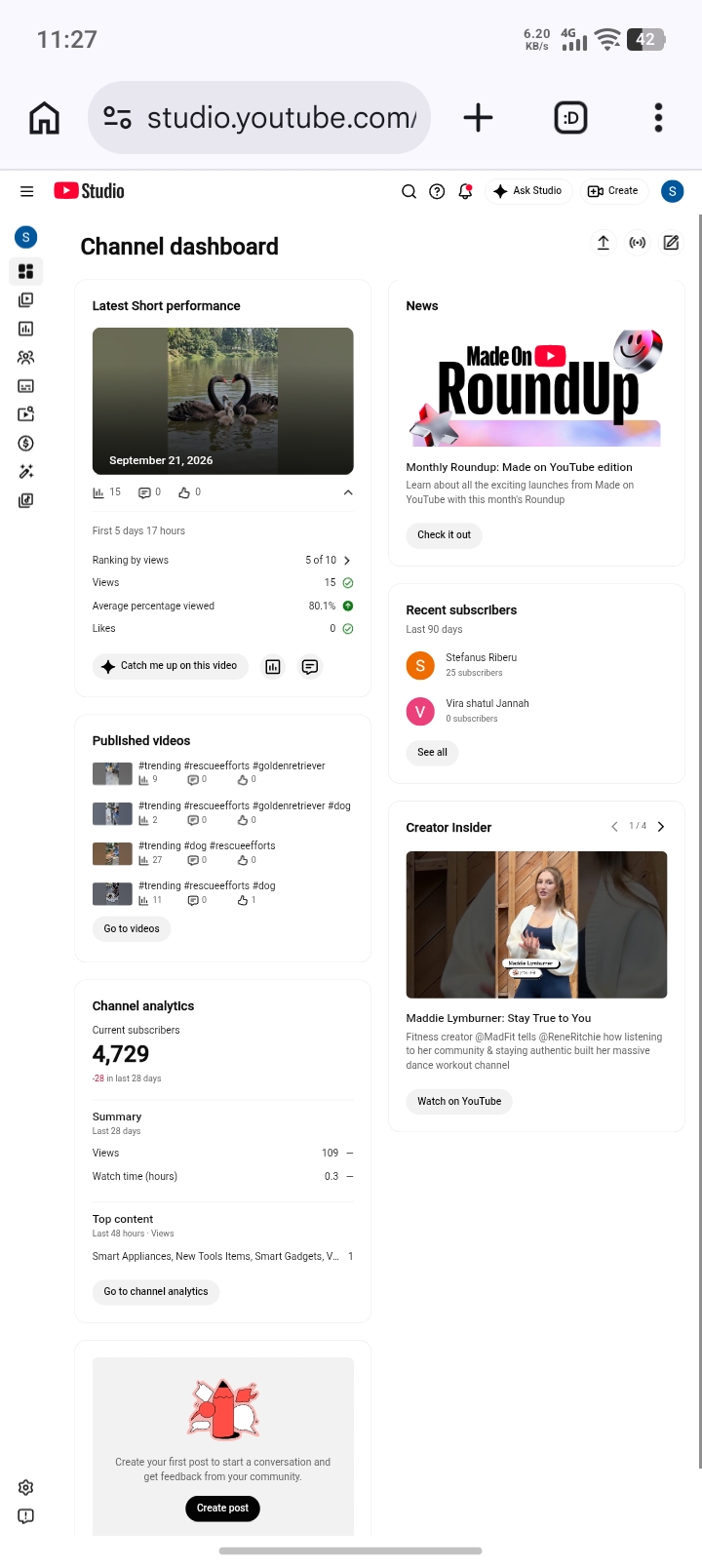Click the Upload videos arrow icon
This screenshot has width=702, height=1568.
(604, 243)
